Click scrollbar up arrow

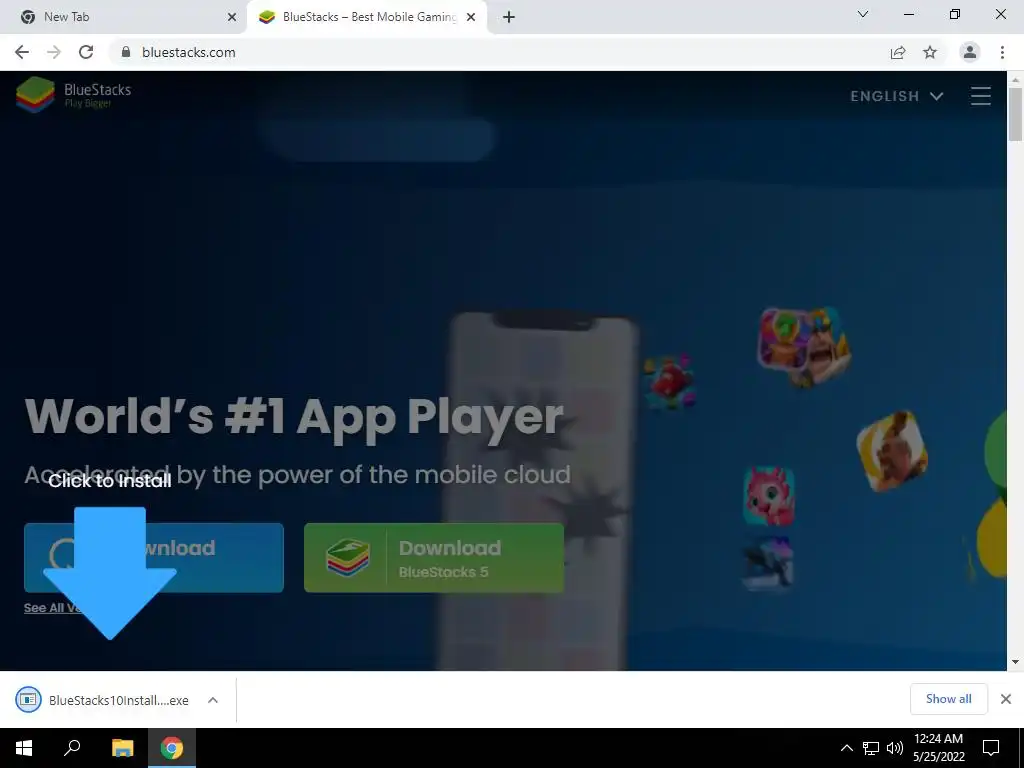(x=1015, y=79)
